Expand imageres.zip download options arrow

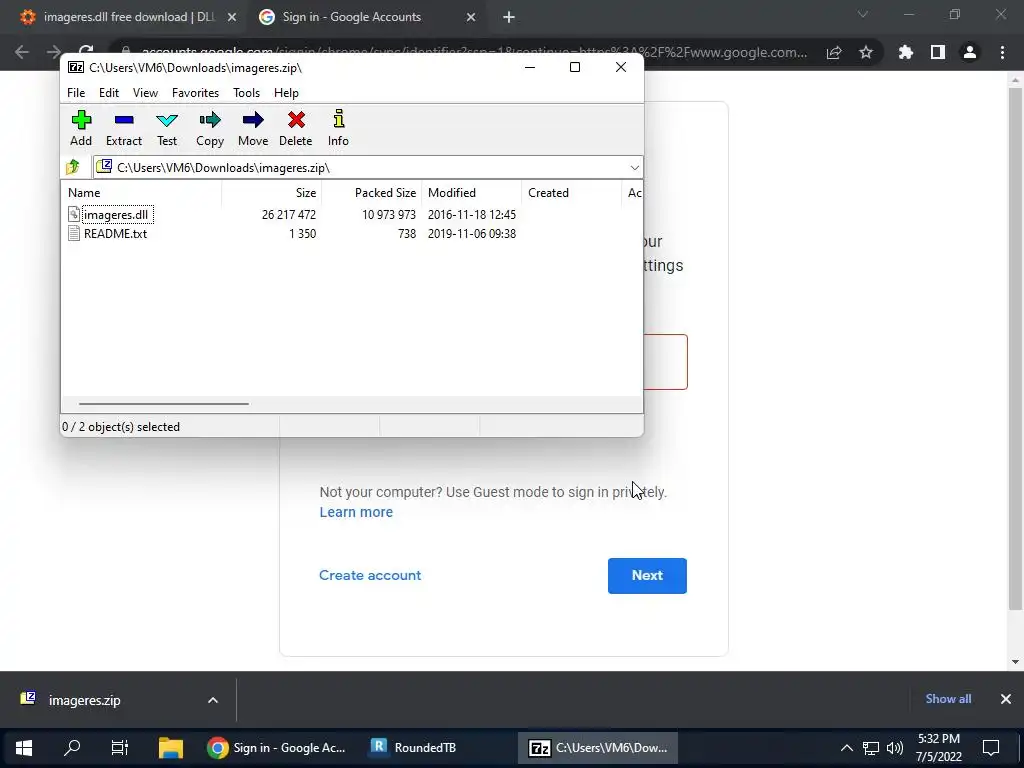coord(213,700)
